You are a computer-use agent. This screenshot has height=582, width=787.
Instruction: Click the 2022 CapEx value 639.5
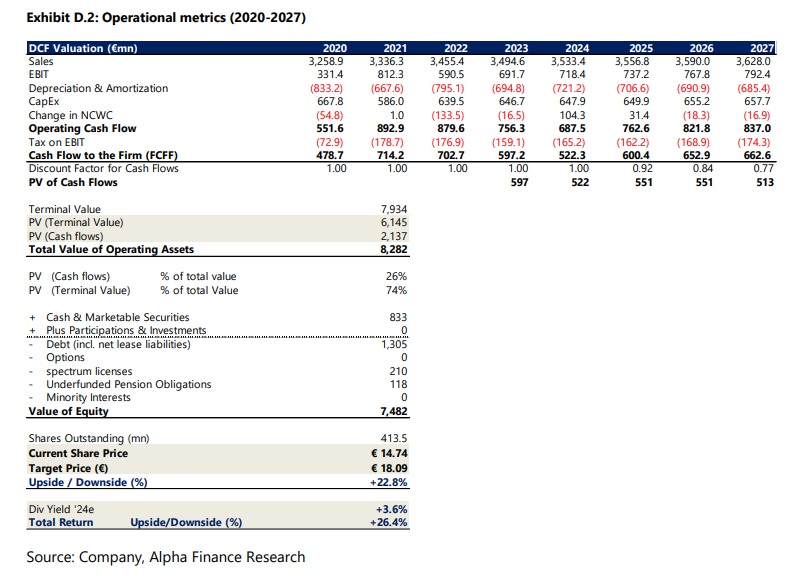(x=451, y=101)
